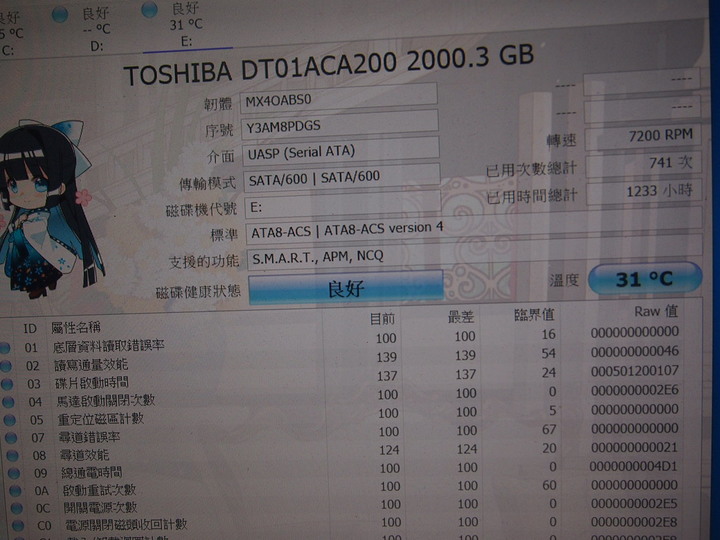Click the power on count 741 次 field

click(x=644, y=163)
